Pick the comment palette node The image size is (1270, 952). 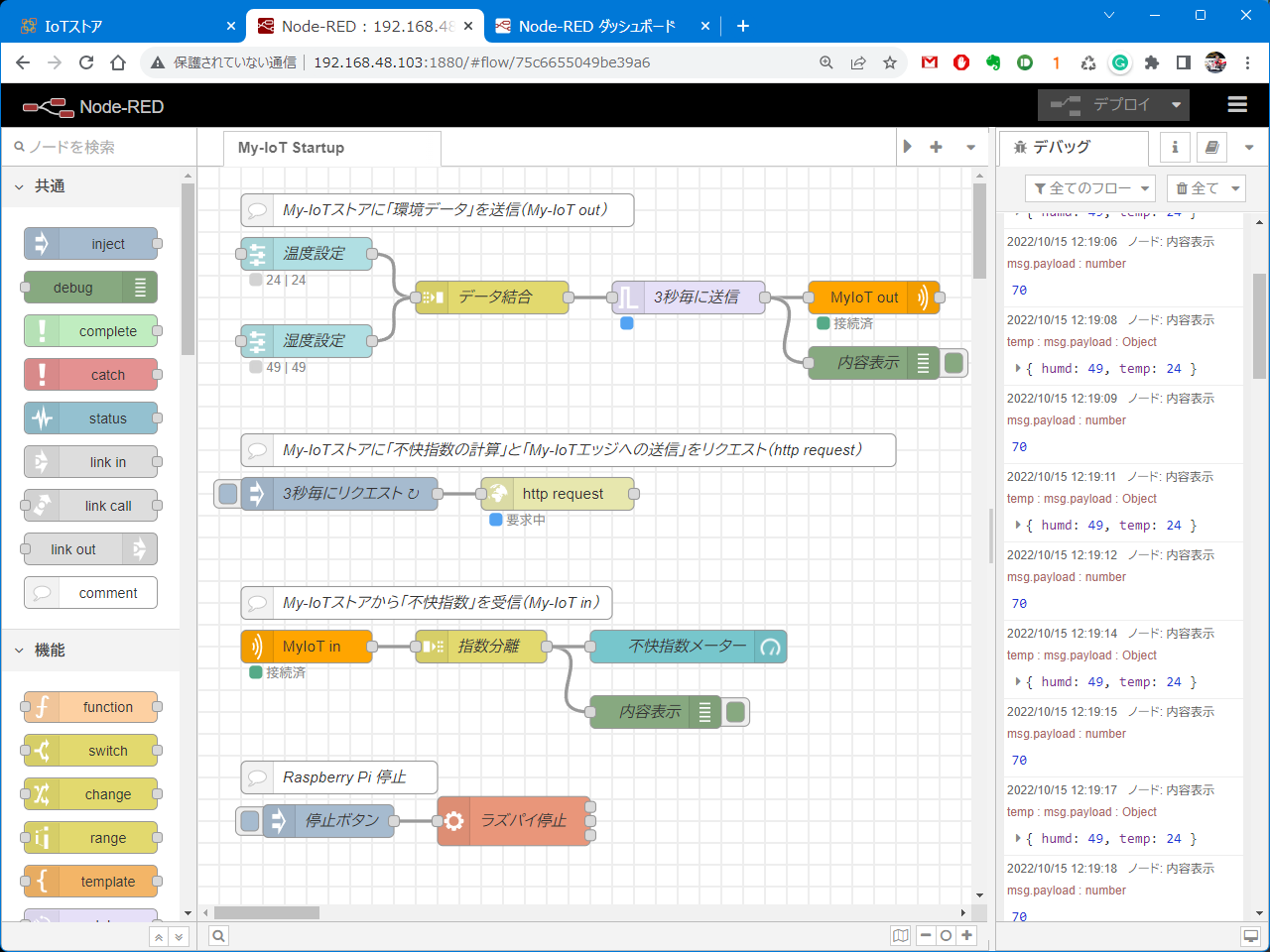pos(90,593)
